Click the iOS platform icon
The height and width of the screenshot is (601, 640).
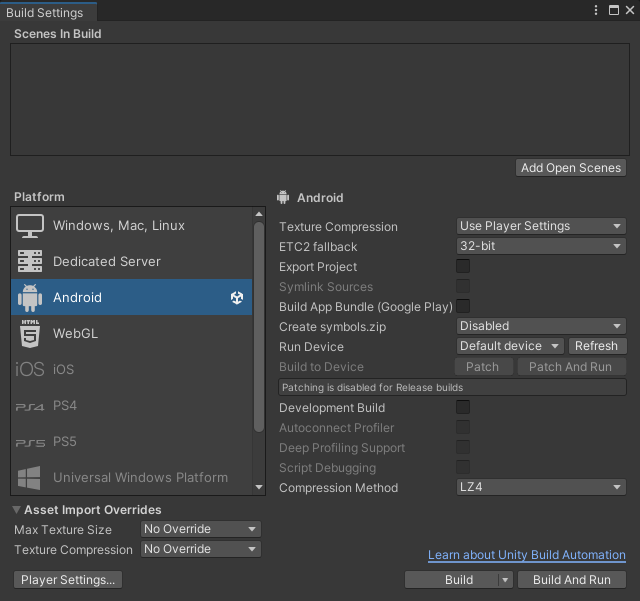30,369
